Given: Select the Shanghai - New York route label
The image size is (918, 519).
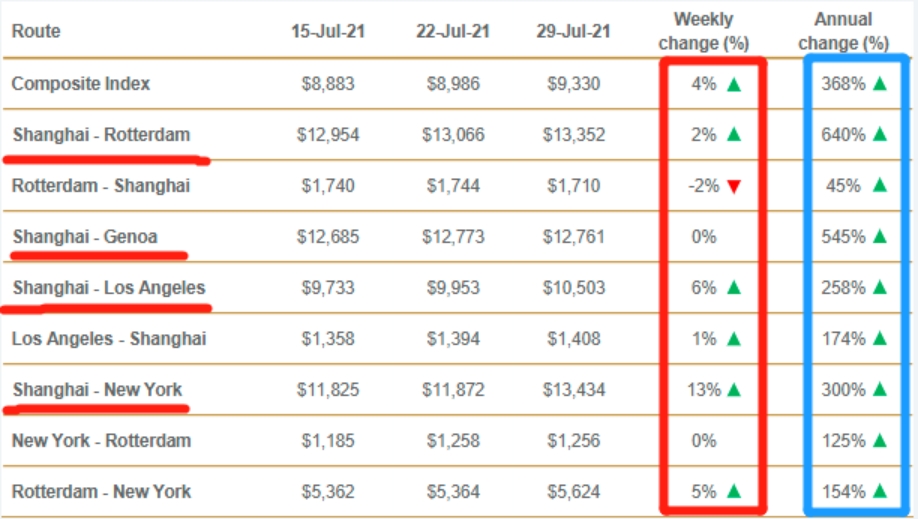Looking at the screenshot, I should (x=97, y=390).
